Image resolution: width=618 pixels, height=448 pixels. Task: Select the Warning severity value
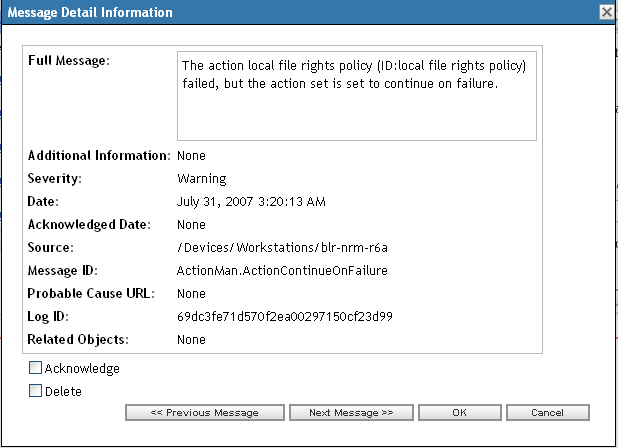[x=201, y=179]
